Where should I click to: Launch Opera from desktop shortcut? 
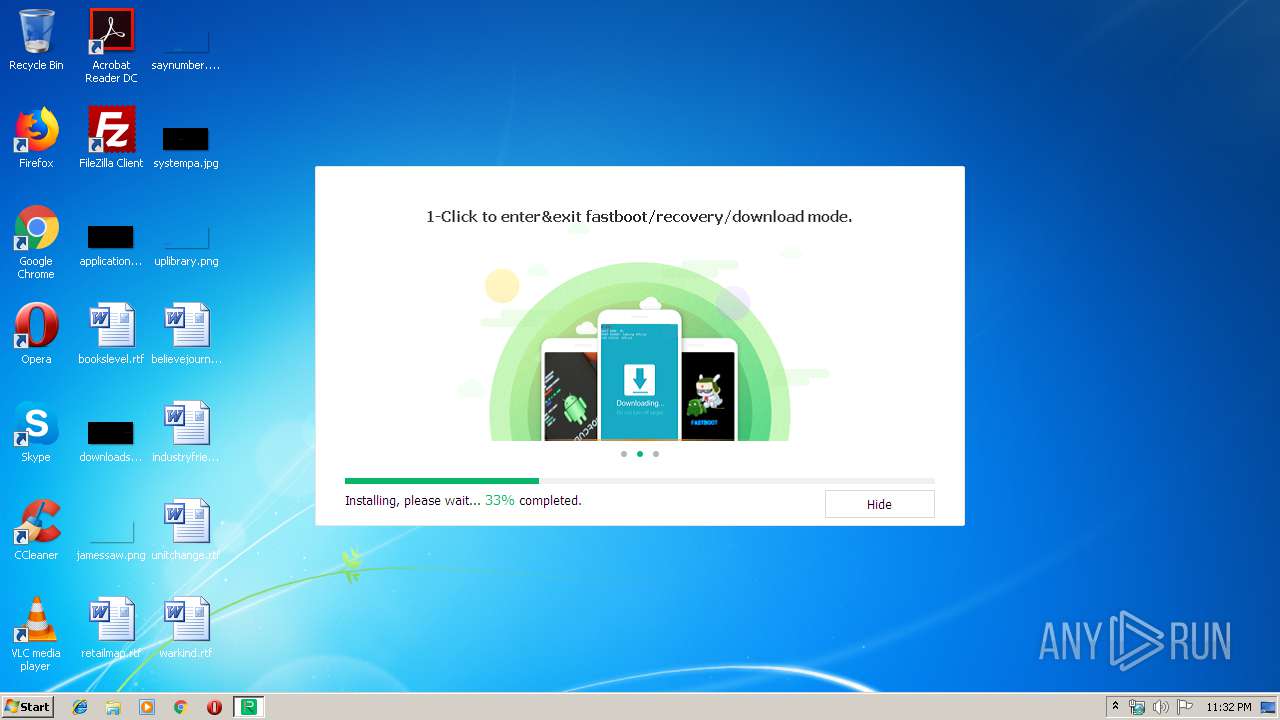pyautogui.click(x=36, y=334)
